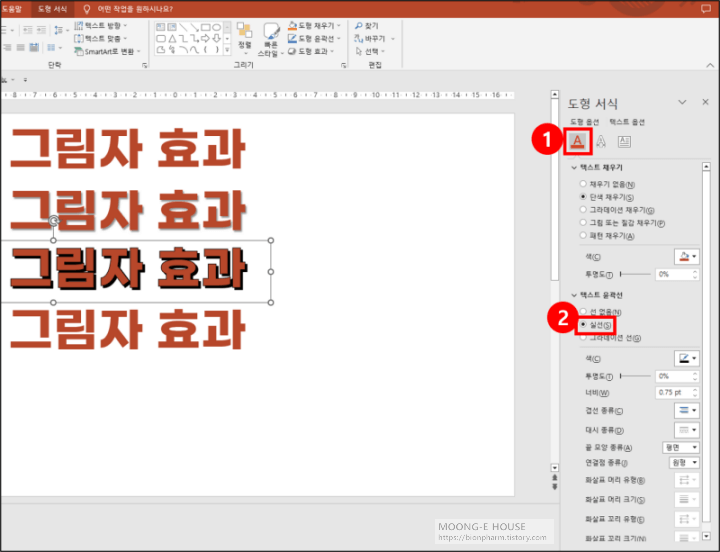Open text fill 색 color picker
Image resolution: width=720 pixels, height=552 pixels.
tap(687, 257)
